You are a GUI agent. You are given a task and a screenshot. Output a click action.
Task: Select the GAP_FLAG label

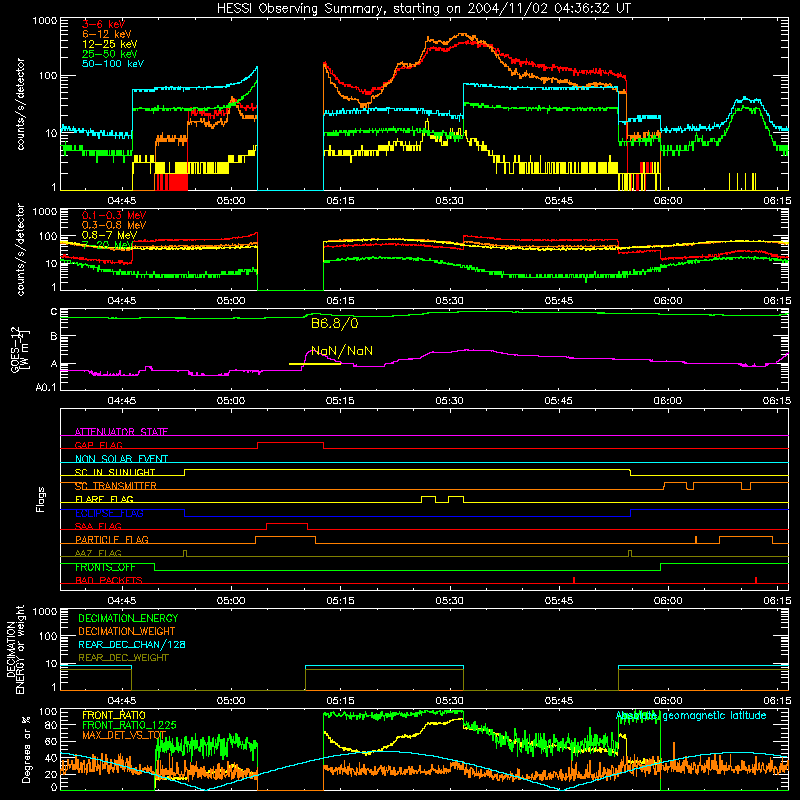[x=98, y=445]
